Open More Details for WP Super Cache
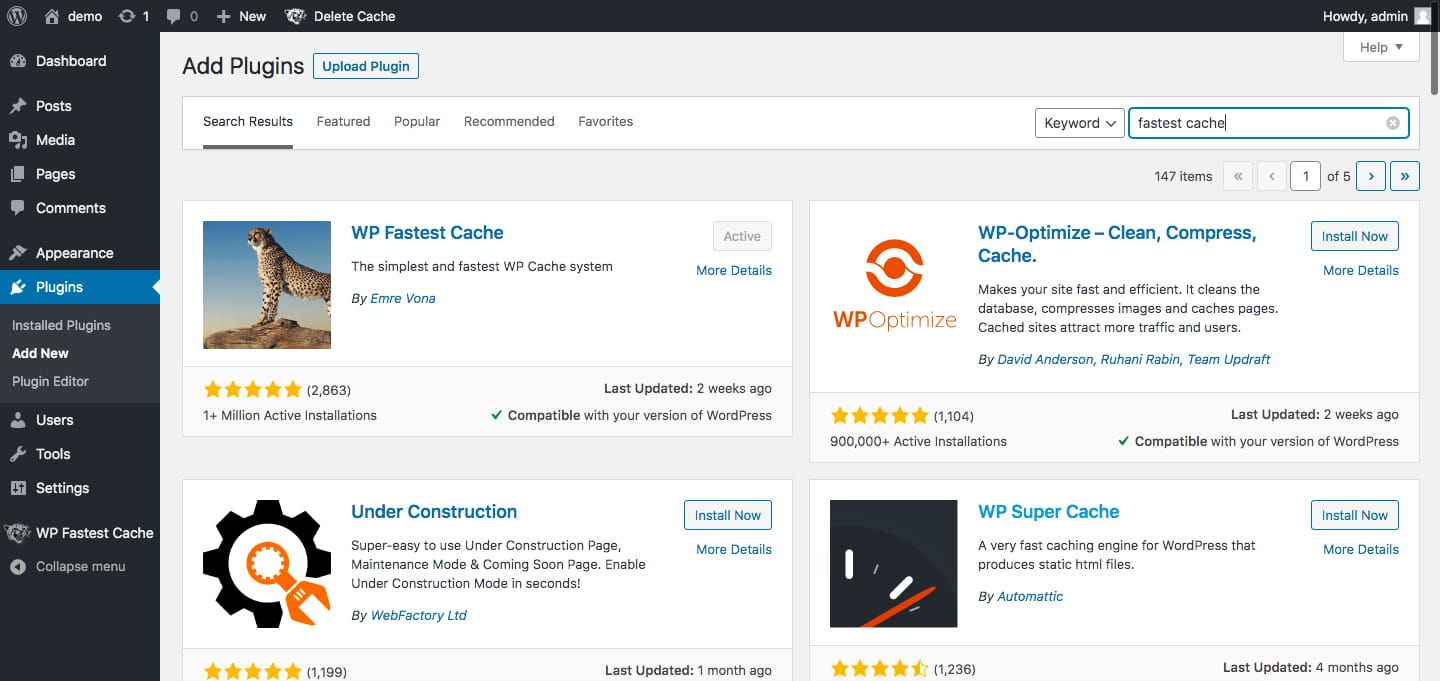 (x=1361, y=549)
